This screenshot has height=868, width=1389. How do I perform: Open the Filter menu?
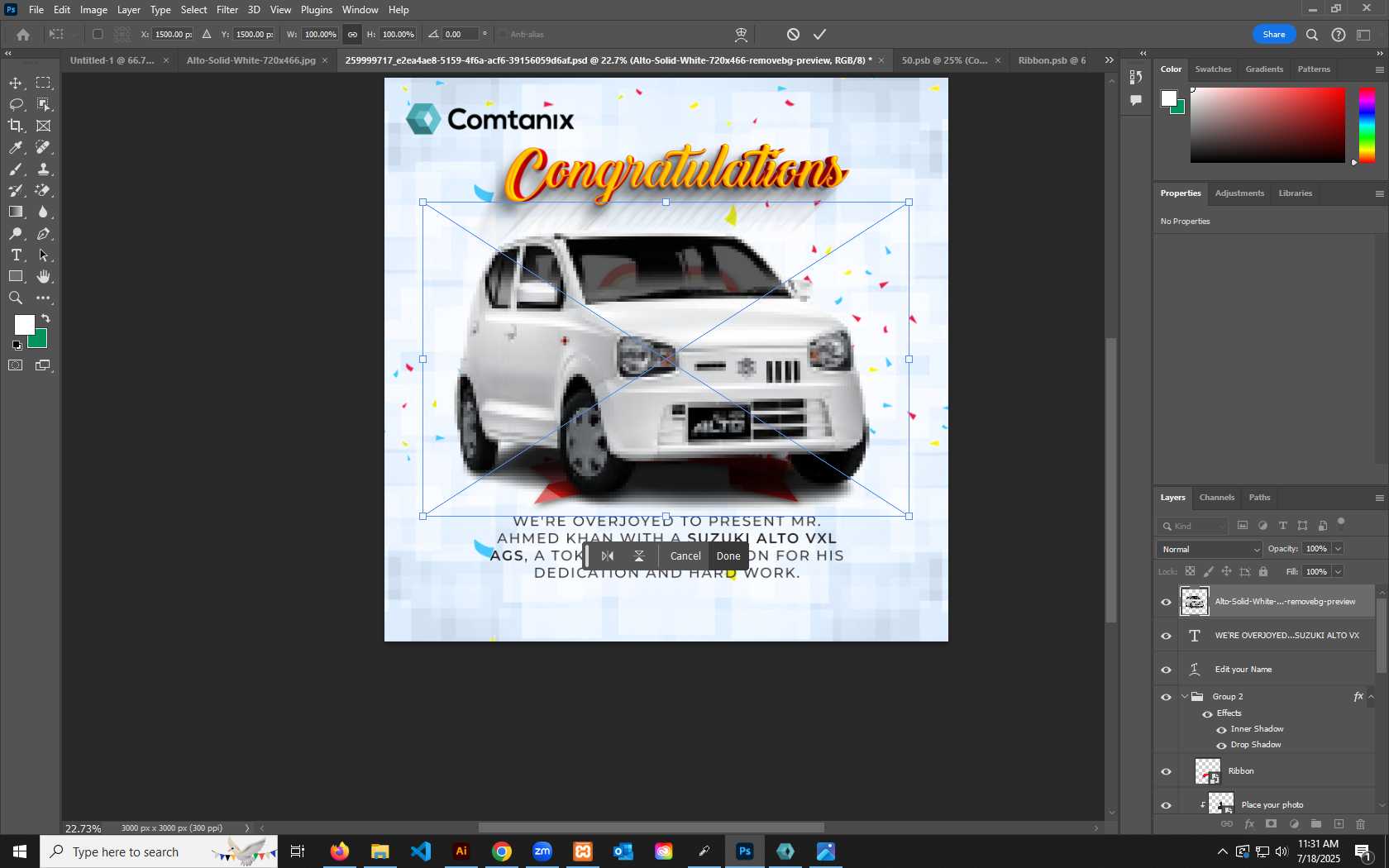(x=227, y=10)
